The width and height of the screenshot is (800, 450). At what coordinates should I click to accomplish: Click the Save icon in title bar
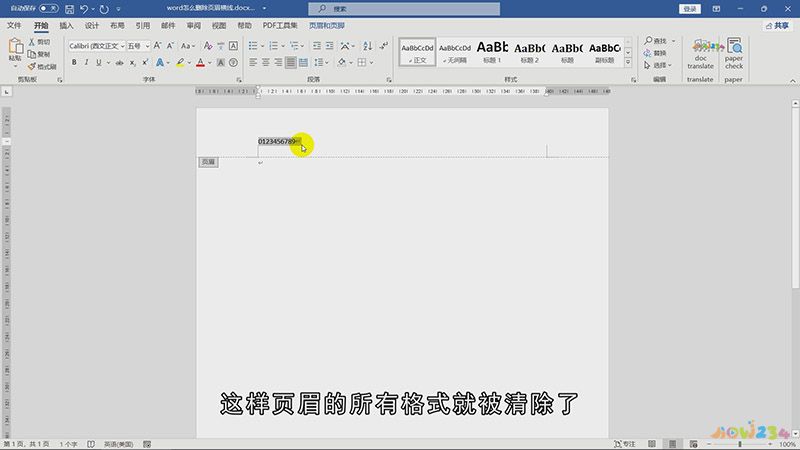tap(69, 9)
